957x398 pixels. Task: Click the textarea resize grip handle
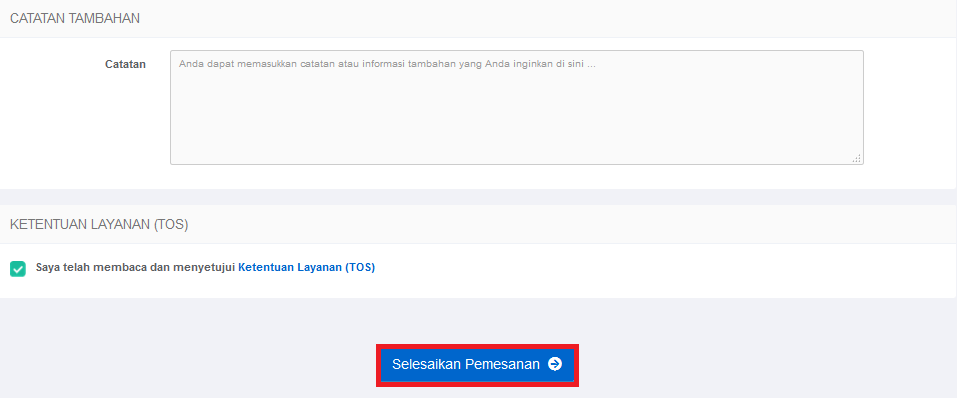pos(857,159)
